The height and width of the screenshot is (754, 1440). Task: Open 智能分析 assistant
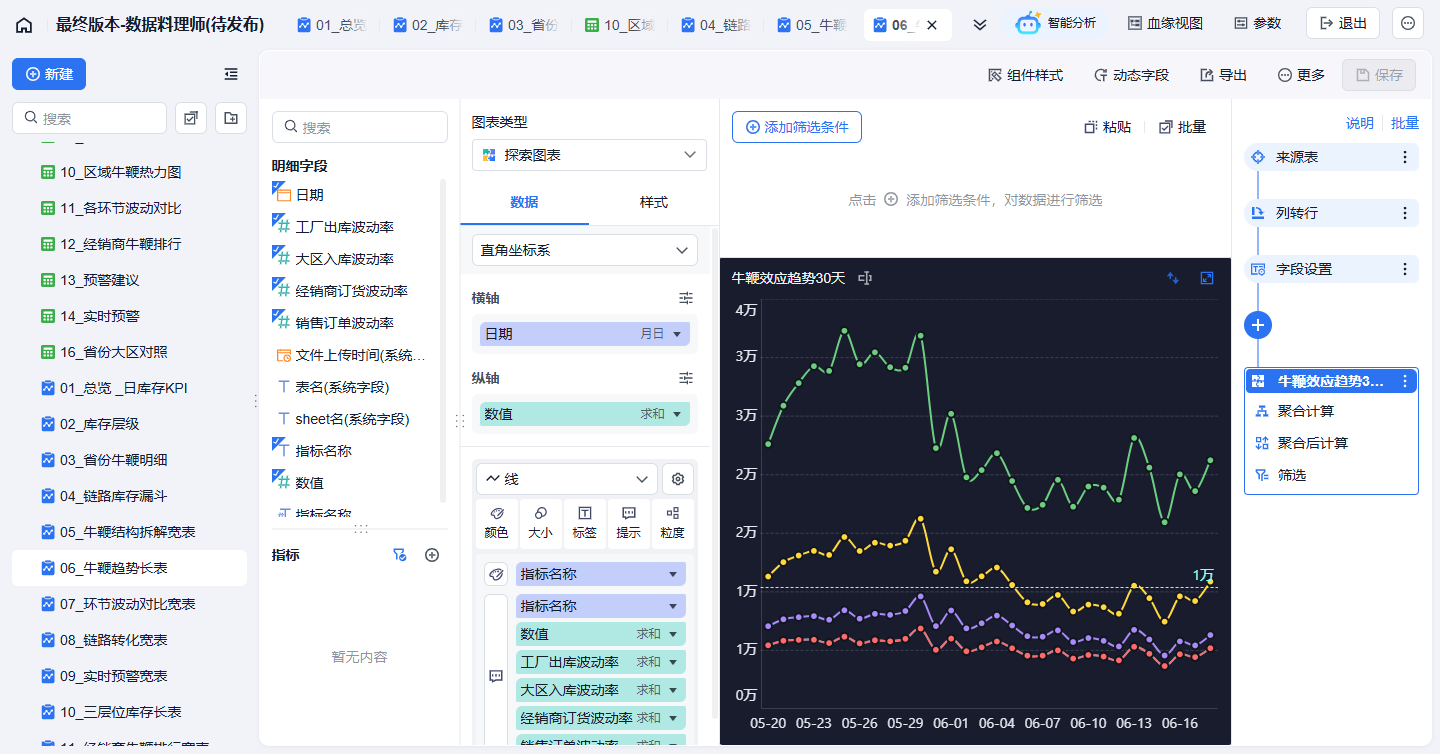pyautogui.click(x=1057, y=23)
